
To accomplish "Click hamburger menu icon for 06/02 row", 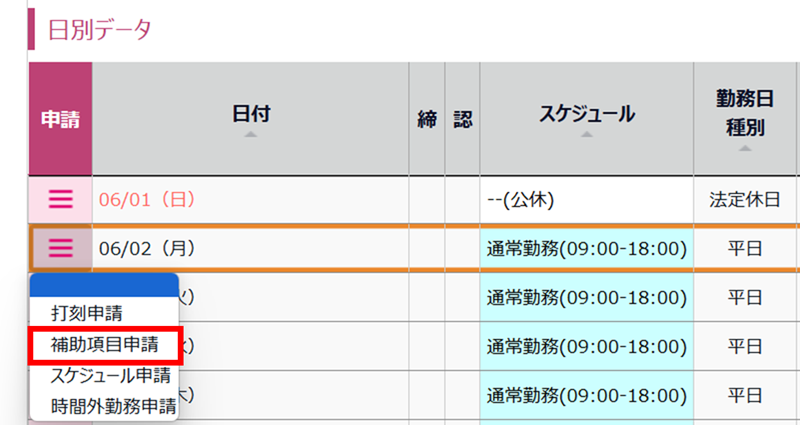I will coord(61,247).
